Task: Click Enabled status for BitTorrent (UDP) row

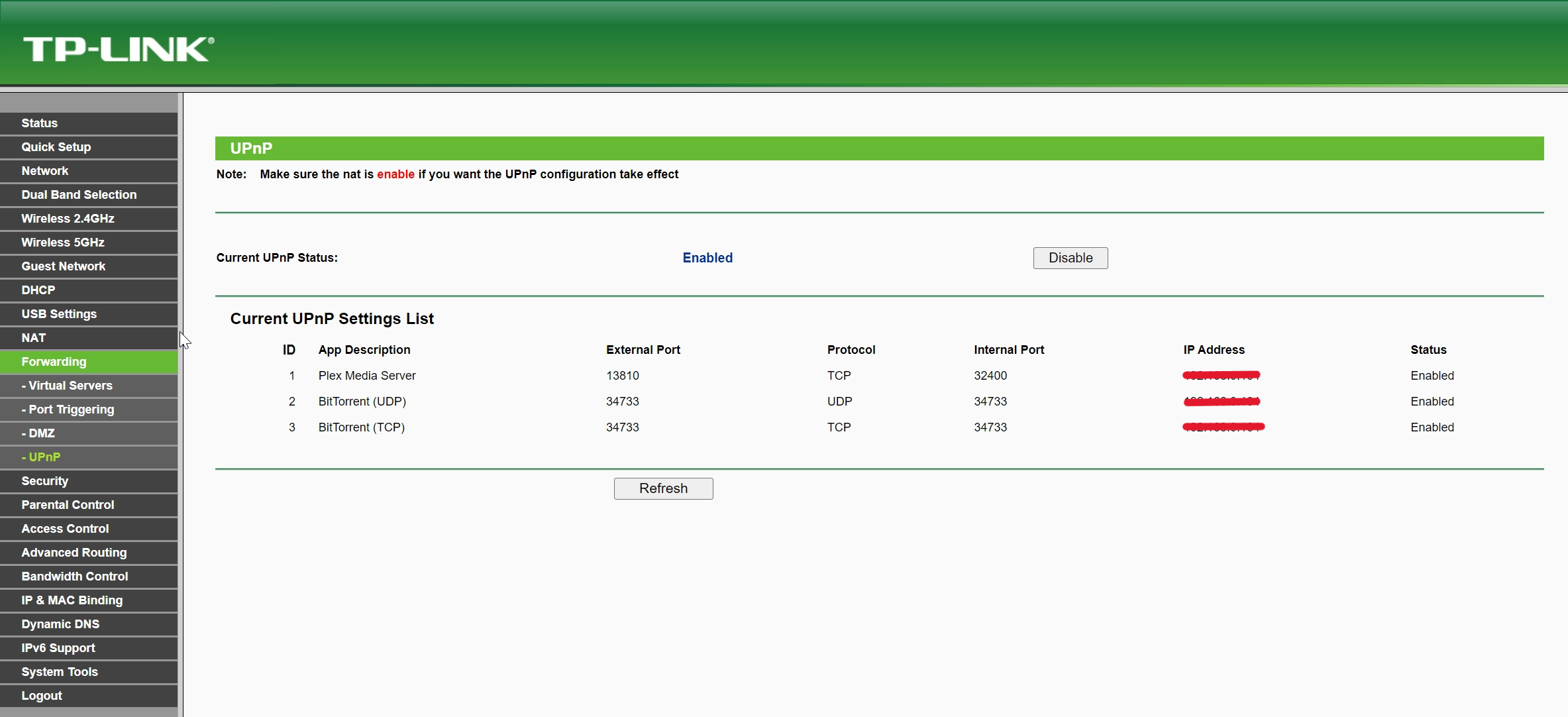Action: tap(1432, 402)
